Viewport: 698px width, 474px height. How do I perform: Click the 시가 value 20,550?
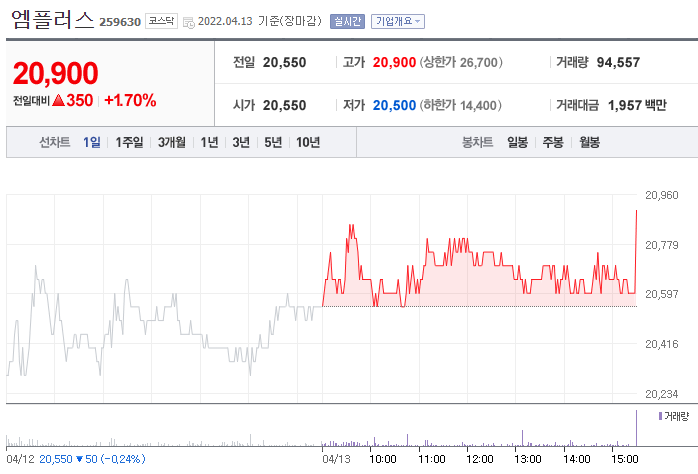(x=284, y=105)
